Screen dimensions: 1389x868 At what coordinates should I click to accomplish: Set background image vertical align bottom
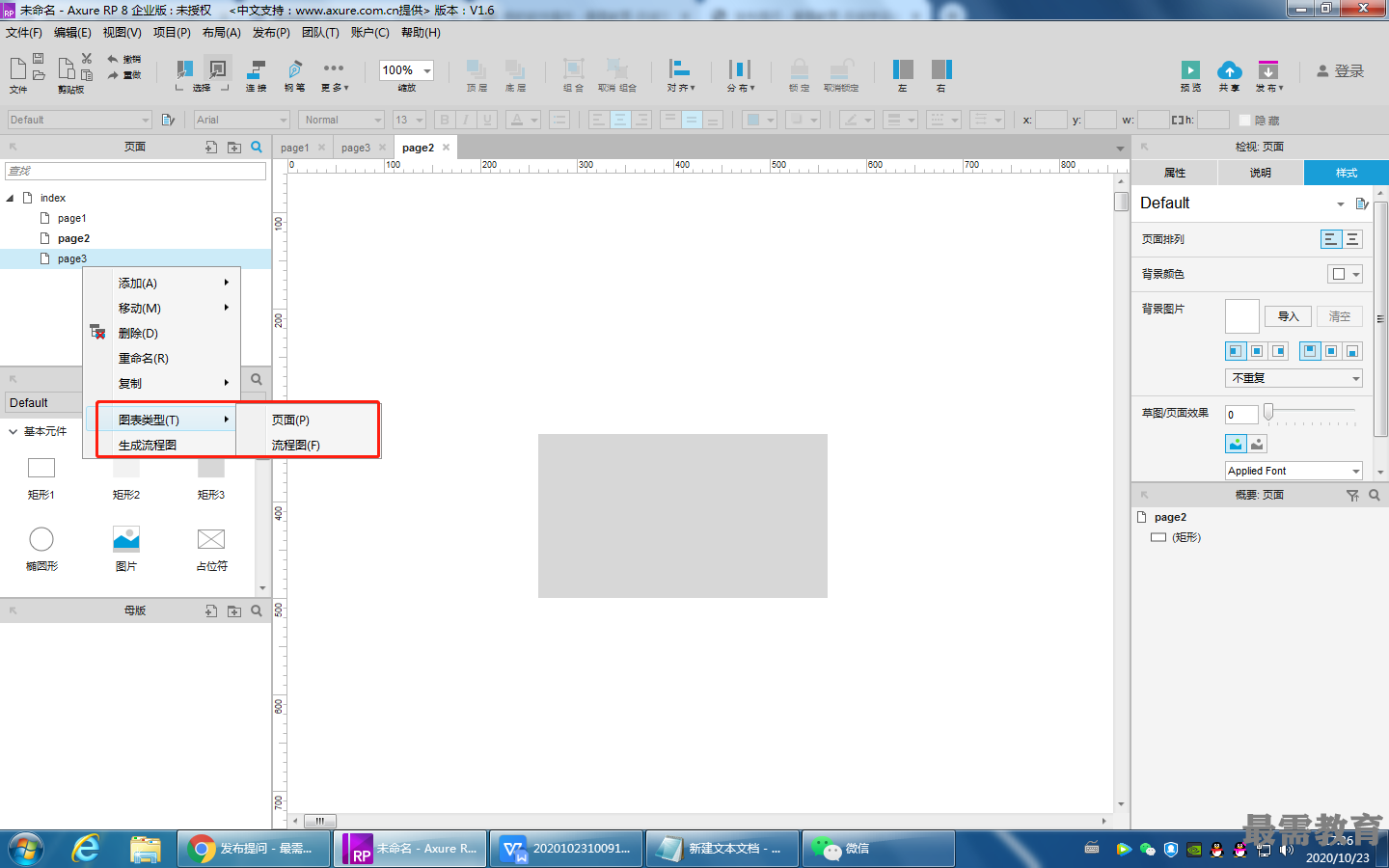(1352, 351)
